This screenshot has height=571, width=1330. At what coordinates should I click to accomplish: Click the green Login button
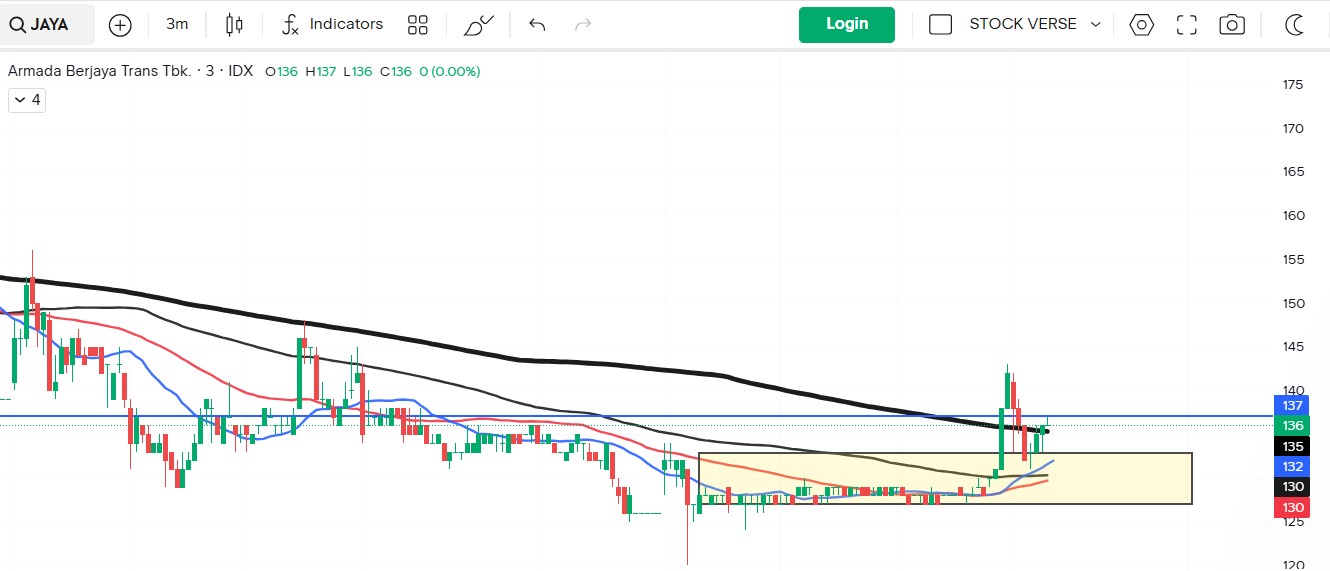[847, 24]
